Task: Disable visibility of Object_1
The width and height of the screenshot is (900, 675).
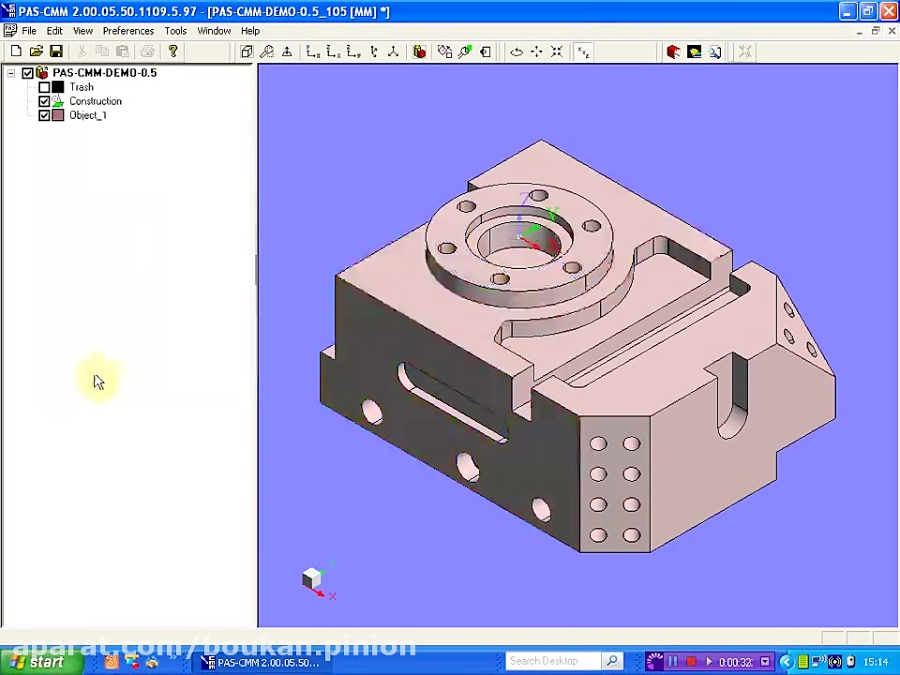Action: [44, 115]
